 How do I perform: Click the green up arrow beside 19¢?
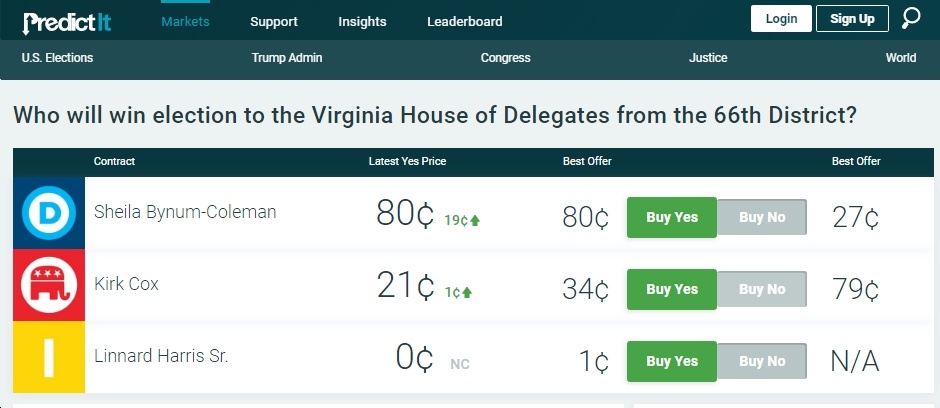coord(475,220)
